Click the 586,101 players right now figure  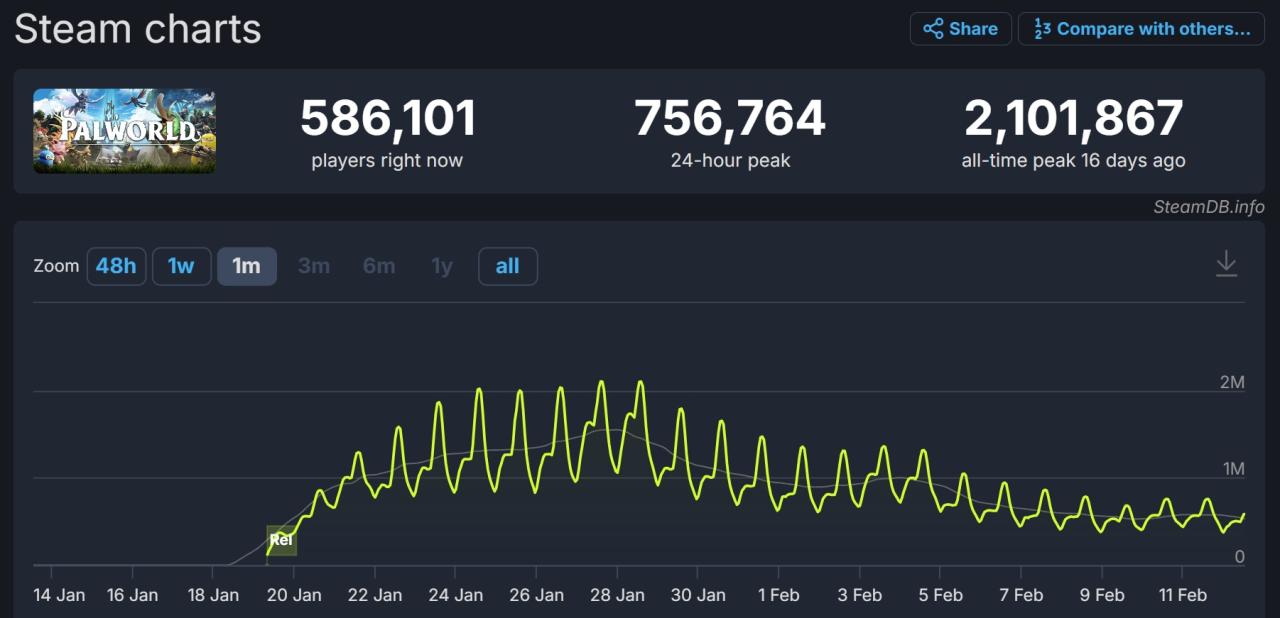[x=387, y=119]
